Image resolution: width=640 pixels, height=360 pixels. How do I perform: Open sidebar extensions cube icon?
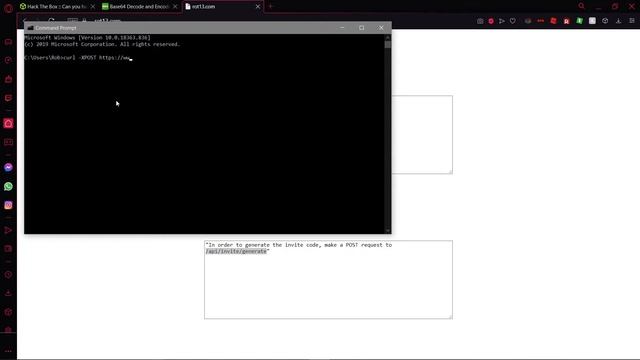click(8, 312)
